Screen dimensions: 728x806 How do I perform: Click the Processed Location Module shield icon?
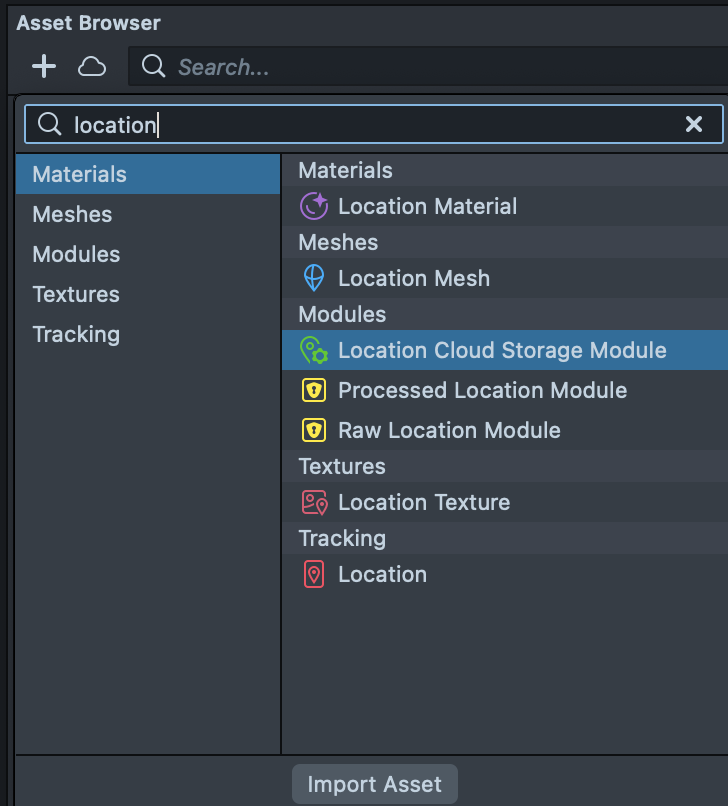click(314, 391)
